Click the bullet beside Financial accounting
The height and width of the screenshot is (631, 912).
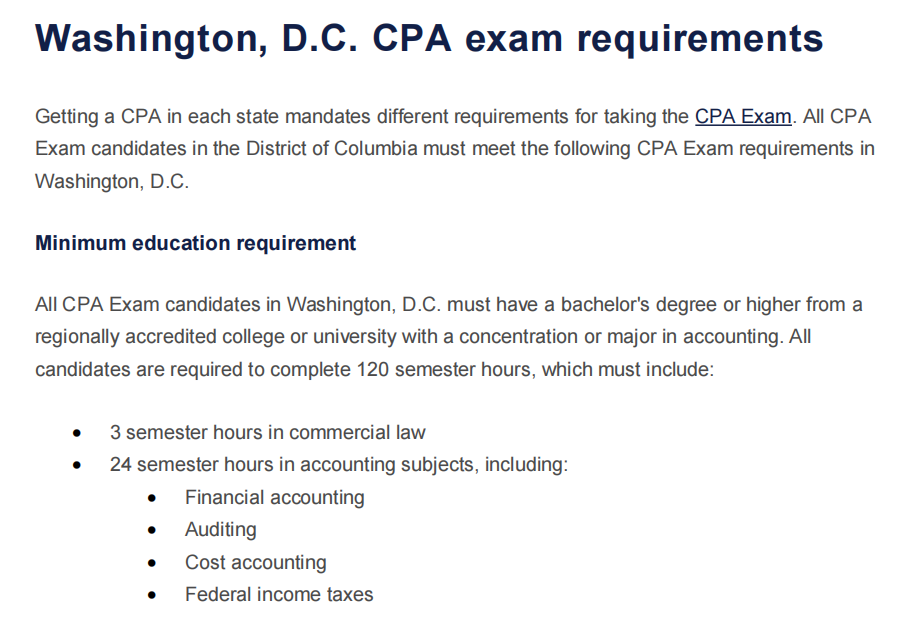[152, 498]
